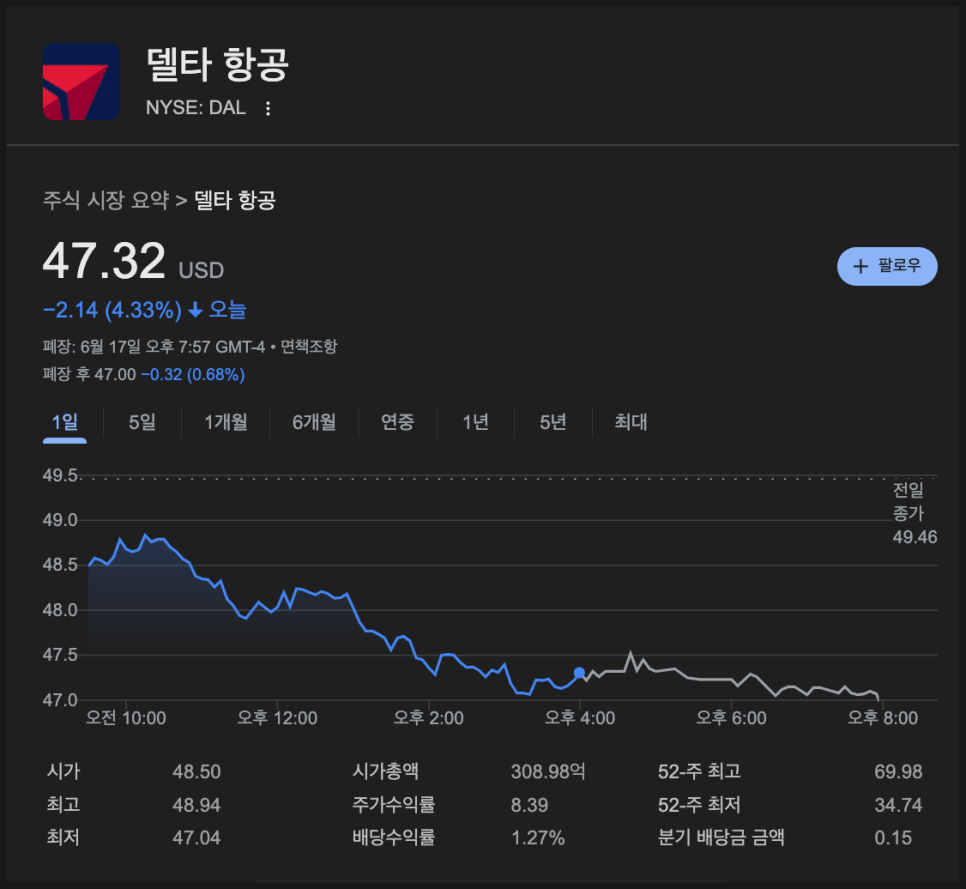The width and height of the screenshot is (966, 889).
Task: Show the 6개월 chart range
Action: coord(314,423)
